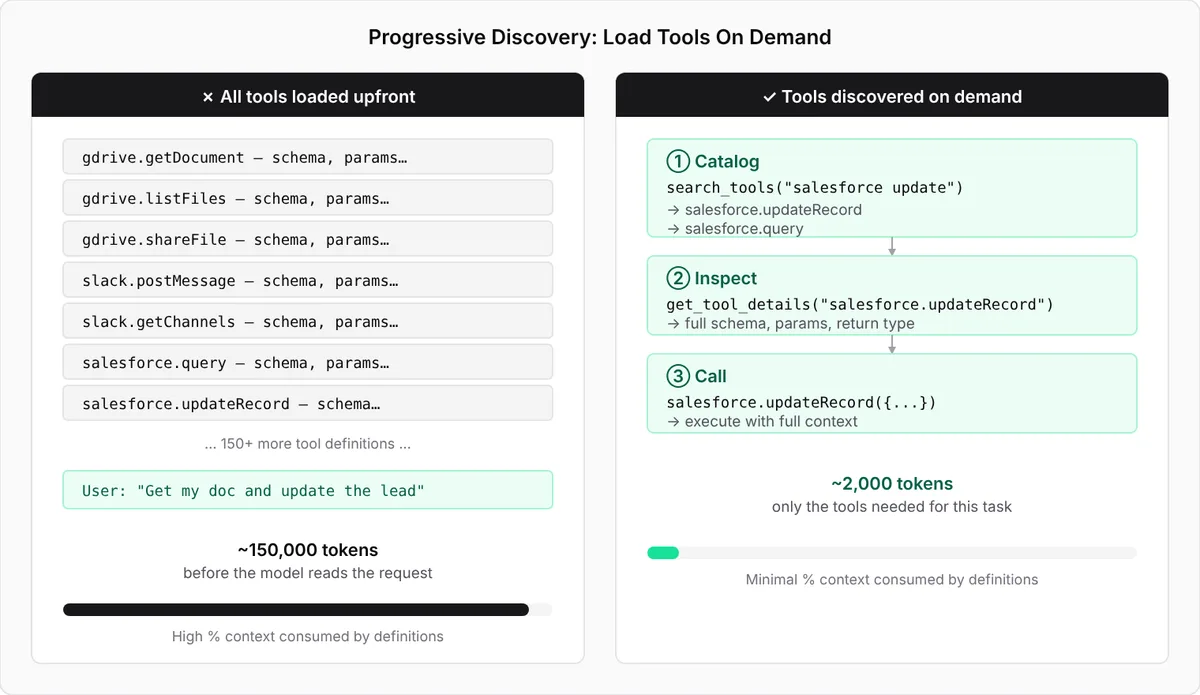Click the 'Tools discovered on demand' header
The image size is (1200, 695).
892,97
